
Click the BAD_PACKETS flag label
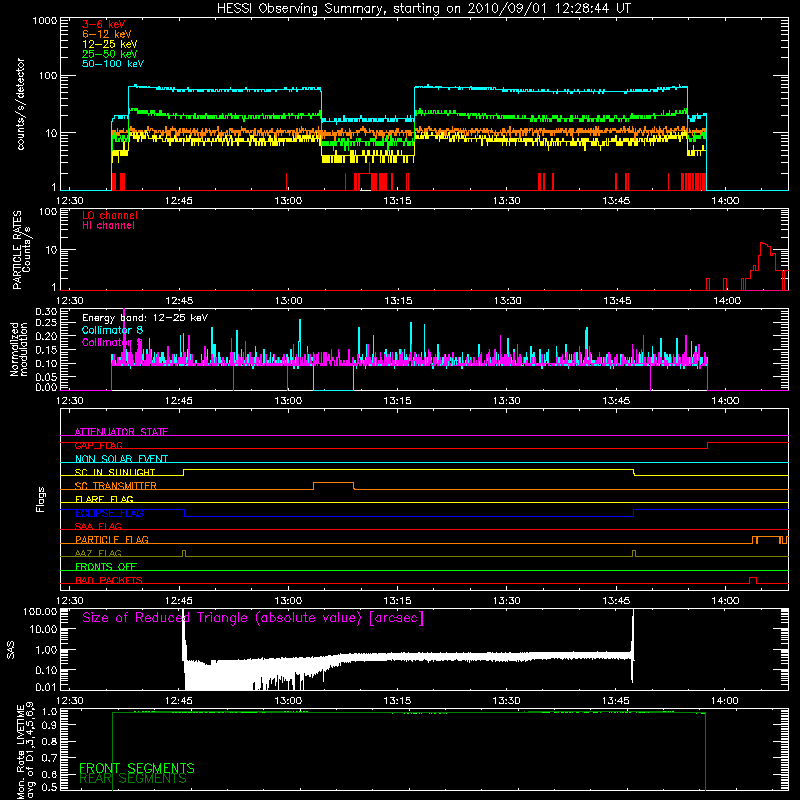click(x=109, y=581)
